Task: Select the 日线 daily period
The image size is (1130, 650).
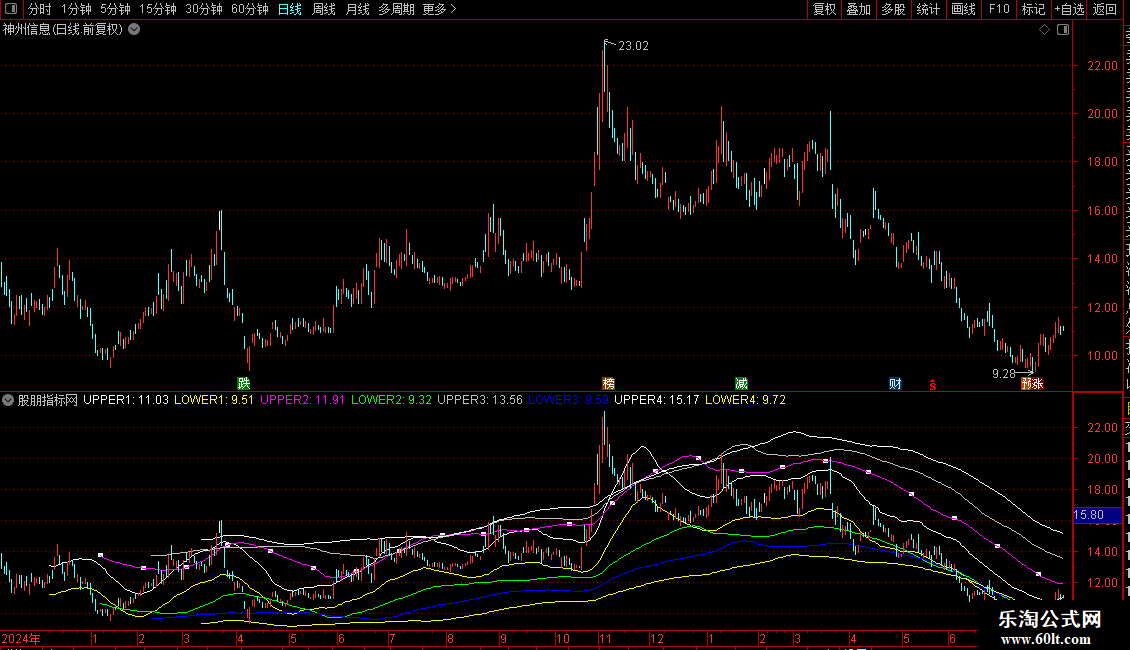Action: 290,9
